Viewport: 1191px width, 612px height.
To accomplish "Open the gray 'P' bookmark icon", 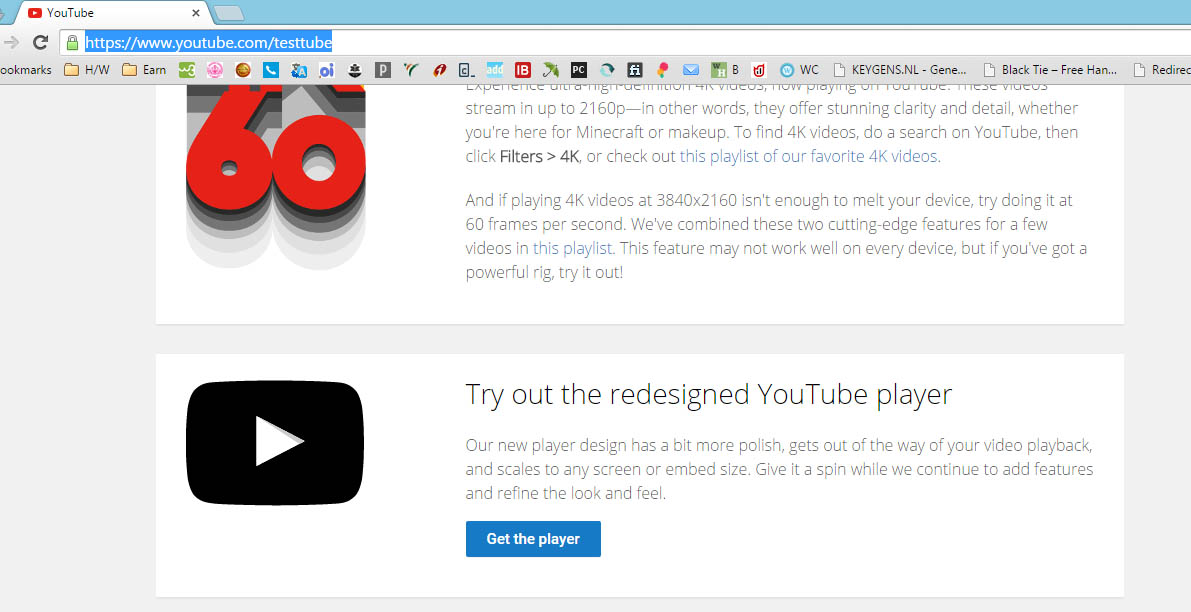I will 383,70.
